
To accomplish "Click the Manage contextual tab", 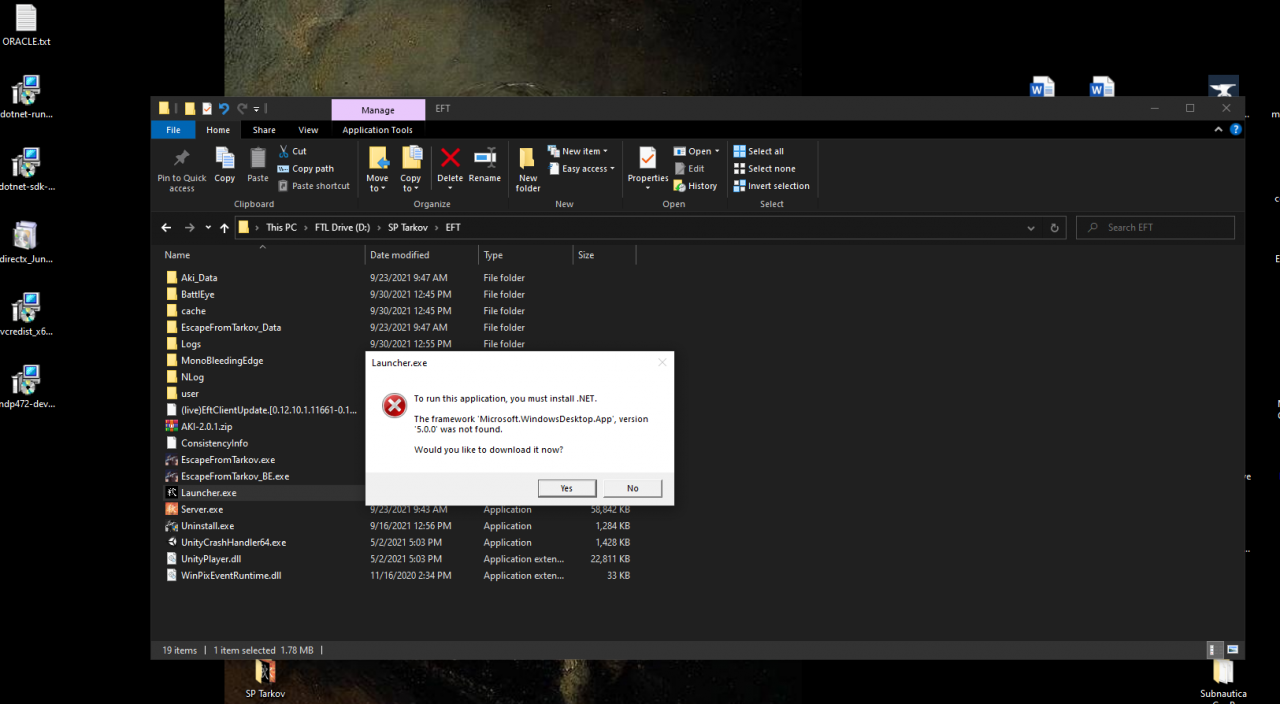I will 378,110.
